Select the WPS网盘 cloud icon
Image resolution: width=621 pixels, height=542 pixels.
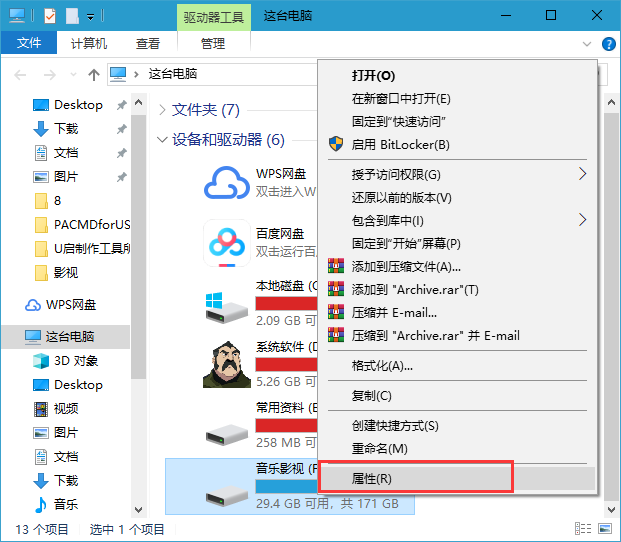tap(227, 183)
